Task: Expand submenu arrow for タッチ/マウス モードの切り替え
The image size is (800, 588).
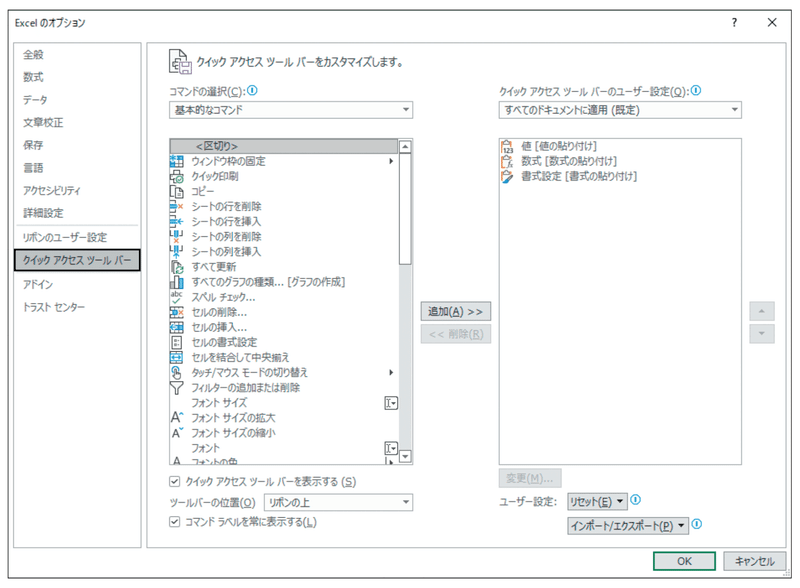Action: coord(391,373)
